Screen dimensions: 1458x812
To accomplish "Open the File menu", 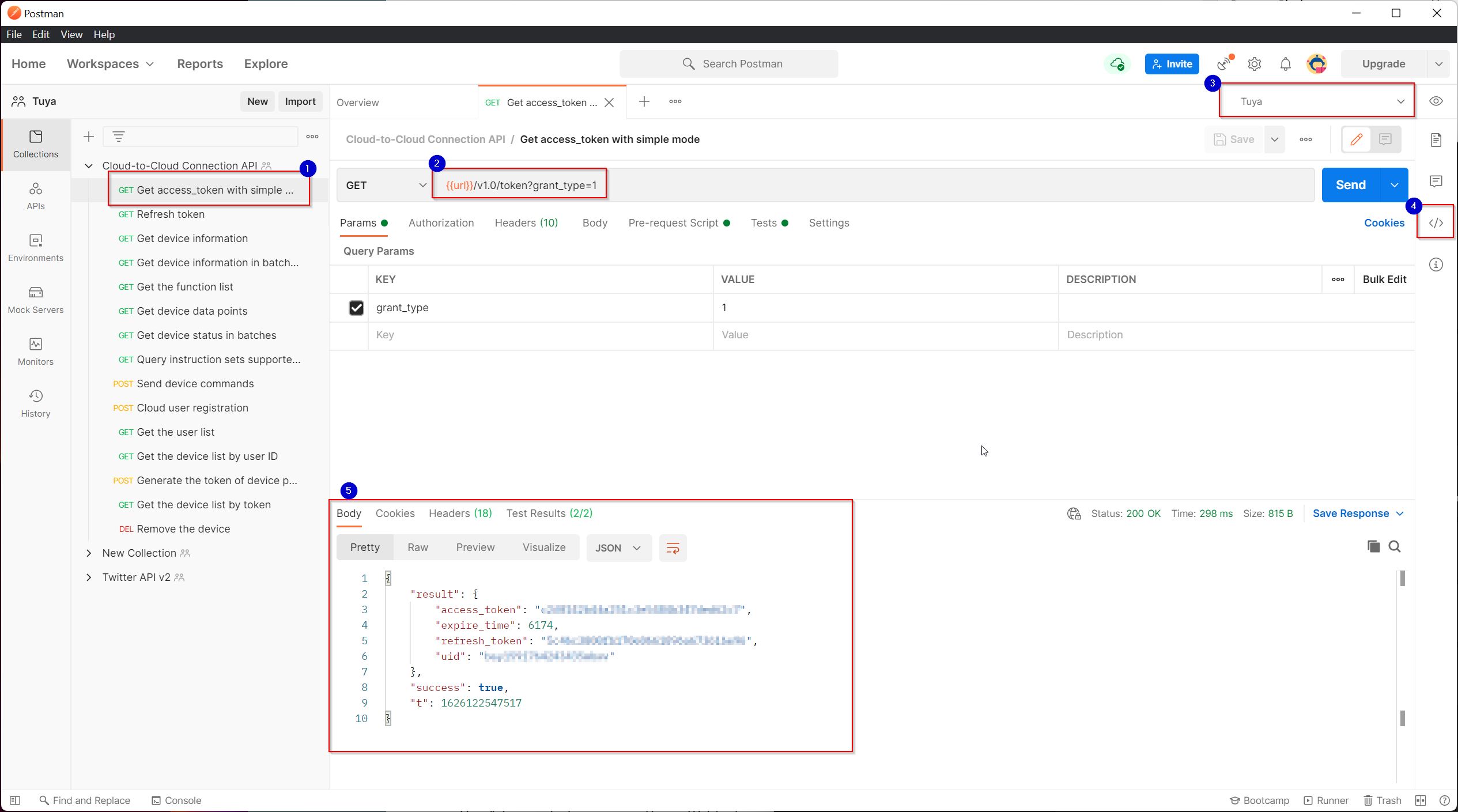I will 14,34.
